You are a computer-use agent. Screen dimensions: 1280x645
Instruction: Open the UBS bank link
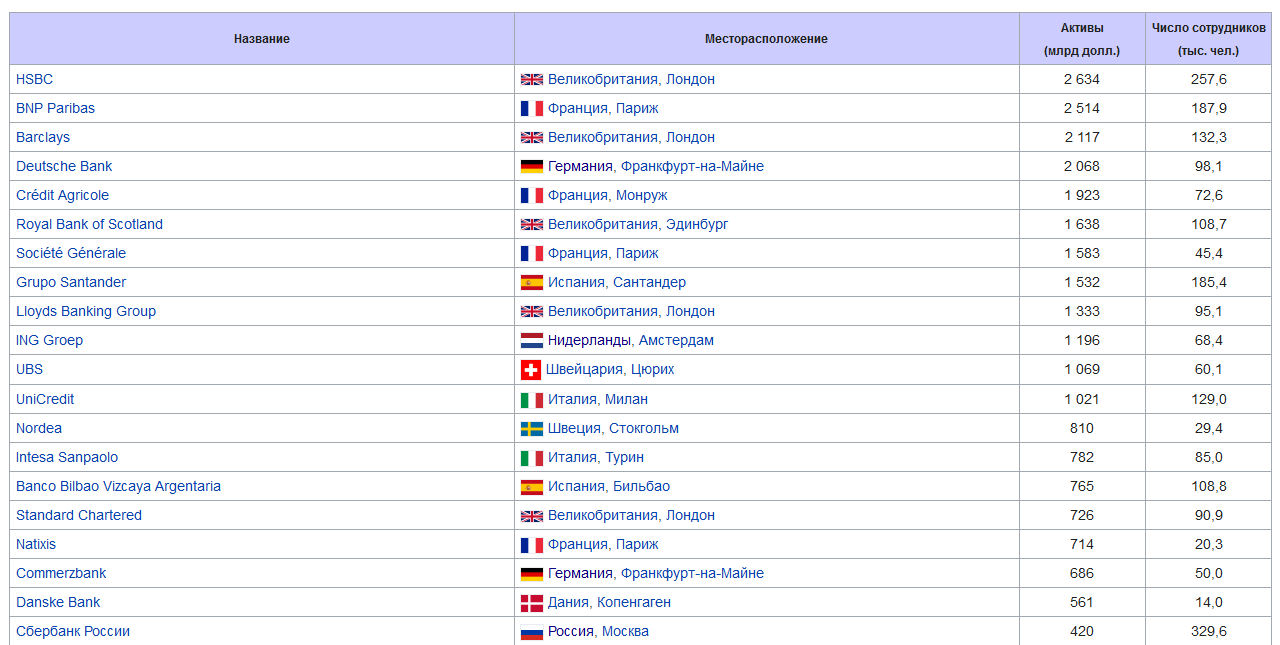(29, 369)
